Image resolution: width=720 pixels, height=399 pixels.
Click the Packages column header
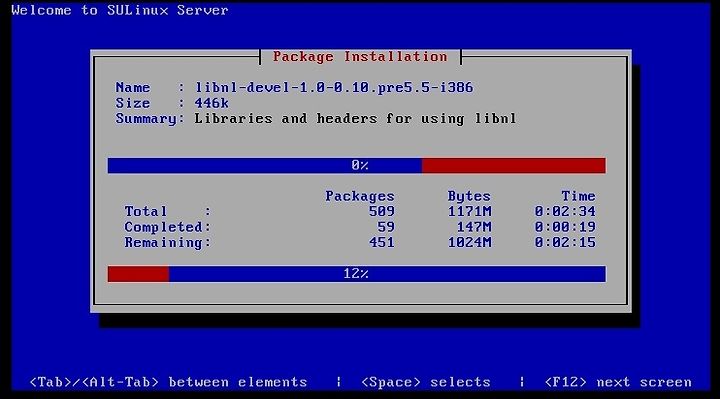click(360, 196)
